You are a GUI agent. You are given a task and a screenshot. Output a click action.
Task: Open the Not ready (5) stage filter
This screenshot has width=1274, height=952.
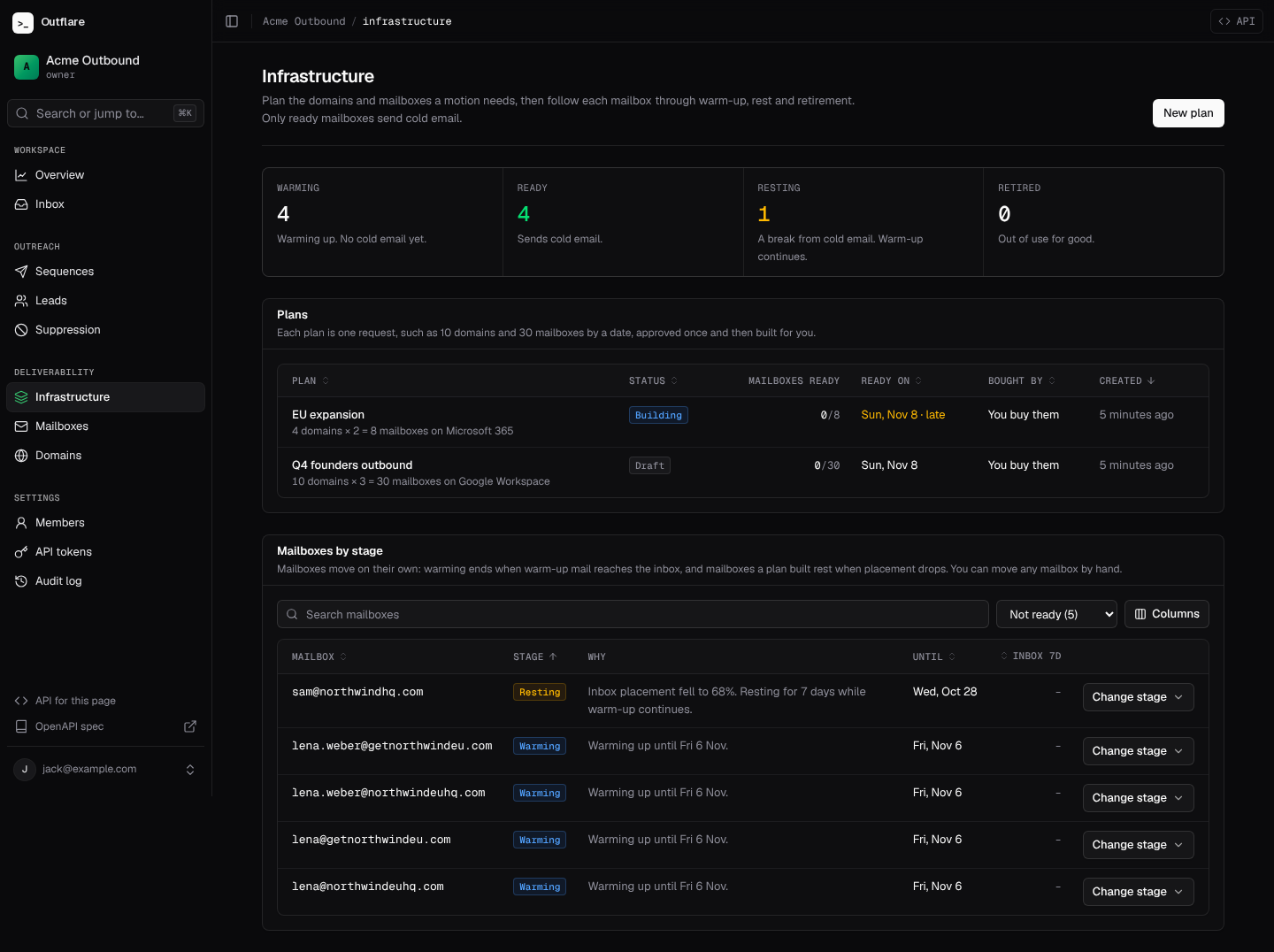1056,614
